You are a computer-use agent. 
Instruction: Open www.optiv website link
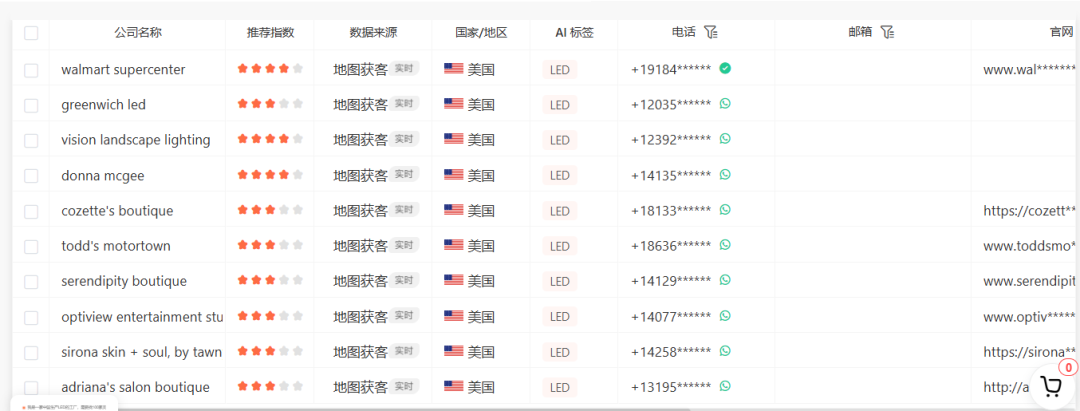(x=1030, y=317)
